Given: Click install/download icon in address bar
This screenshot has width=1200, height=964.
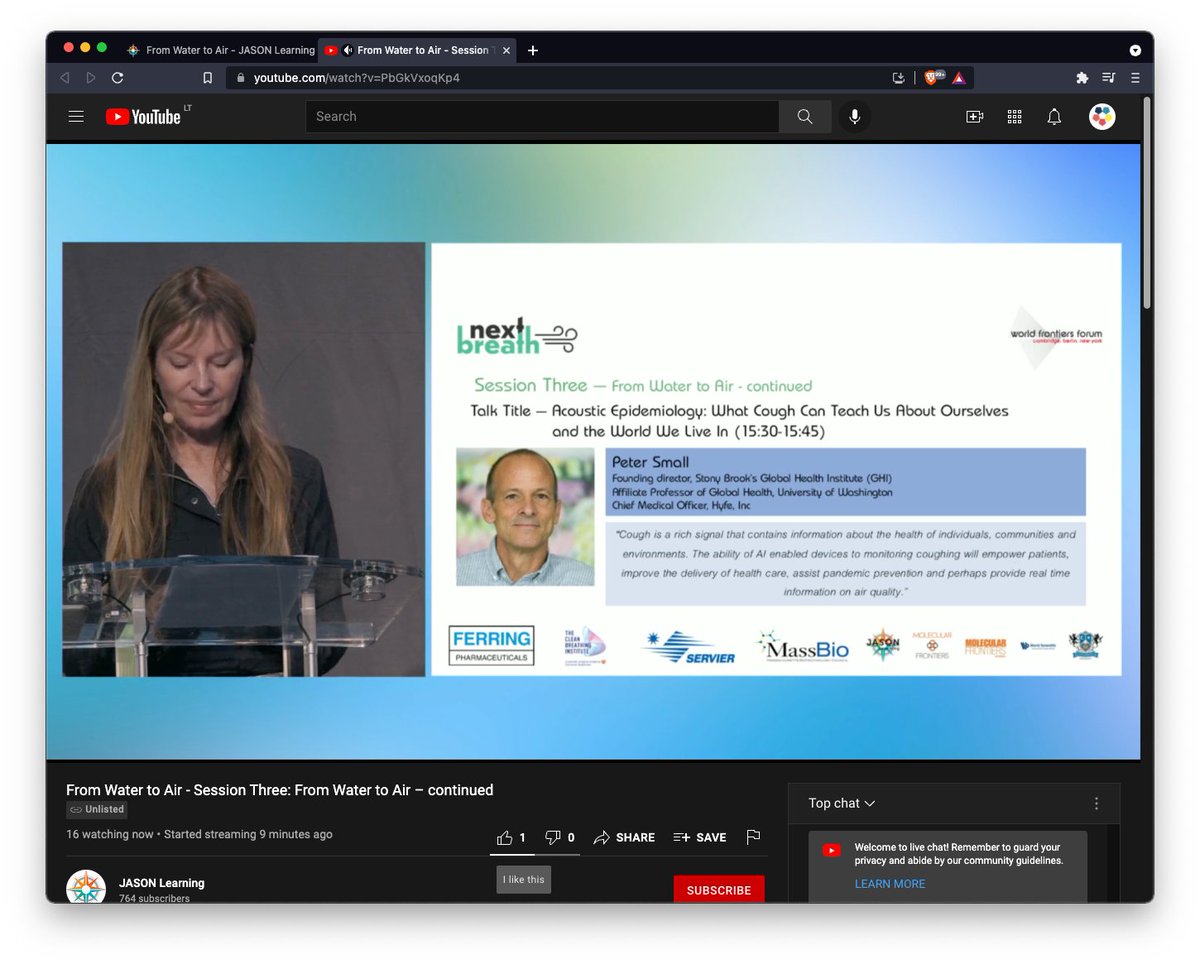Looking at the screenshot, I should click(x=899, y=78).
